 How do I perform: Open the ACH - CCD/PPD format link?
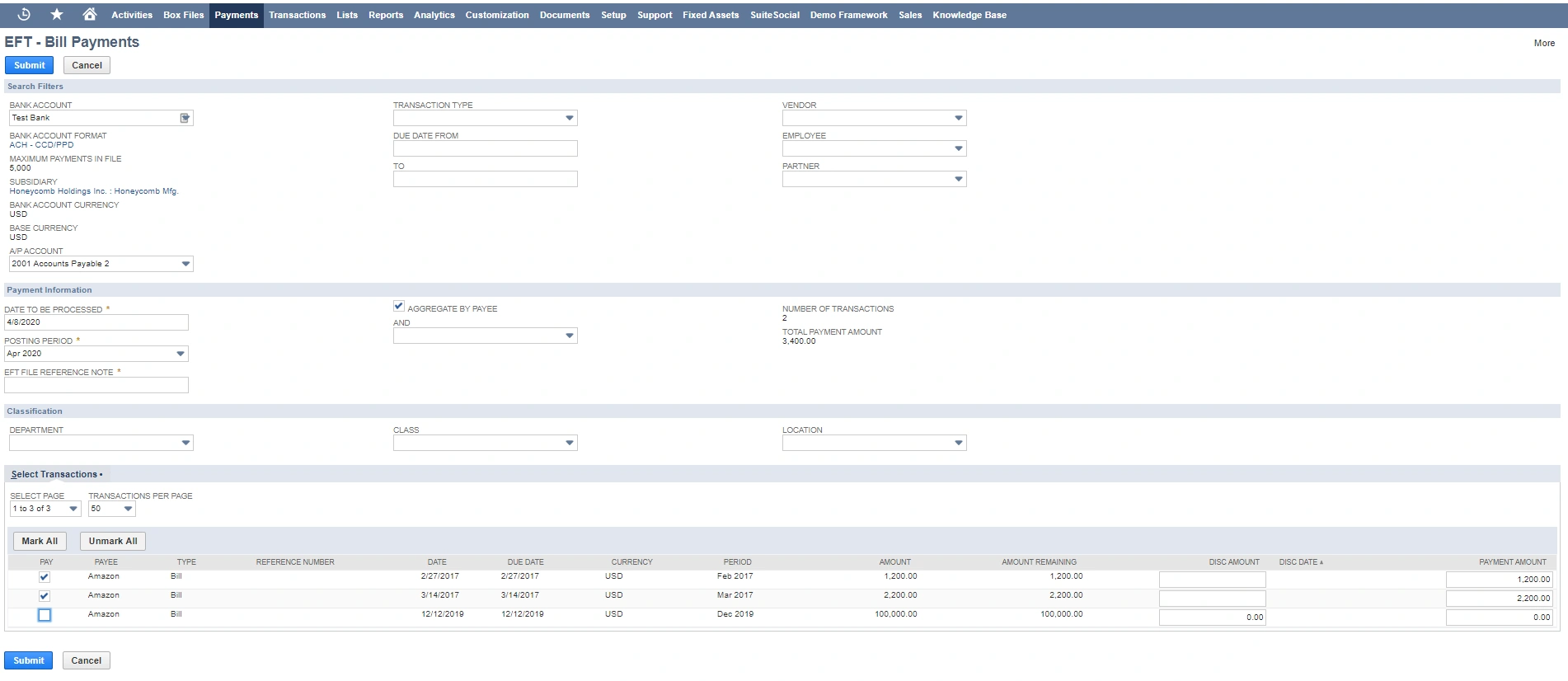[41, 145]
